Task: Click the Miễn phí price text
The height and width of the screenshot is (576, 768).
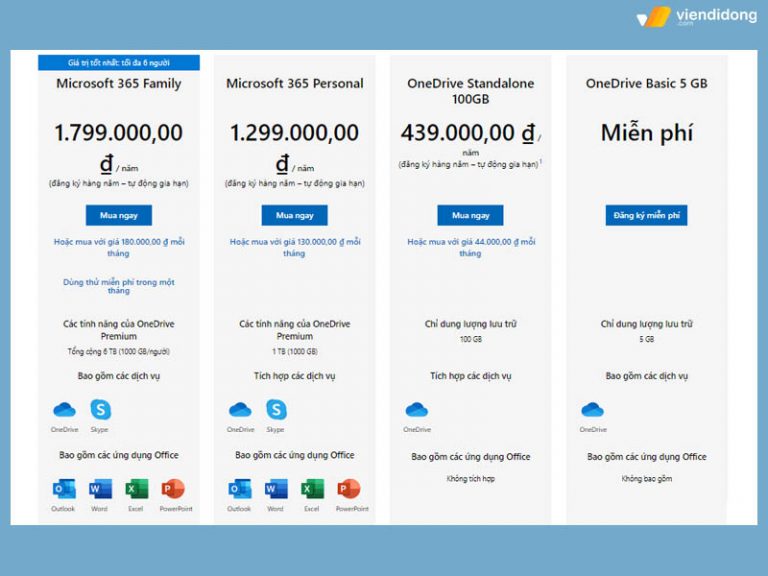Action: tap(647, 133)
